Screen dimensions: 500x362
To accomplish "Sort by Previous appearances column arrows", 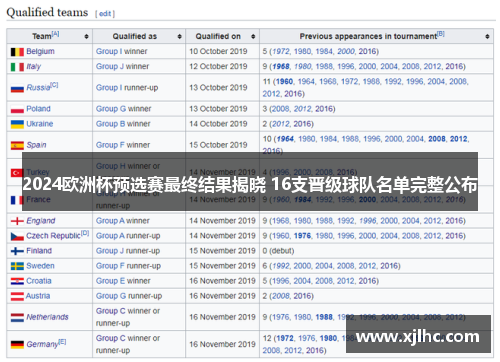I will click(x=487, y=36).
